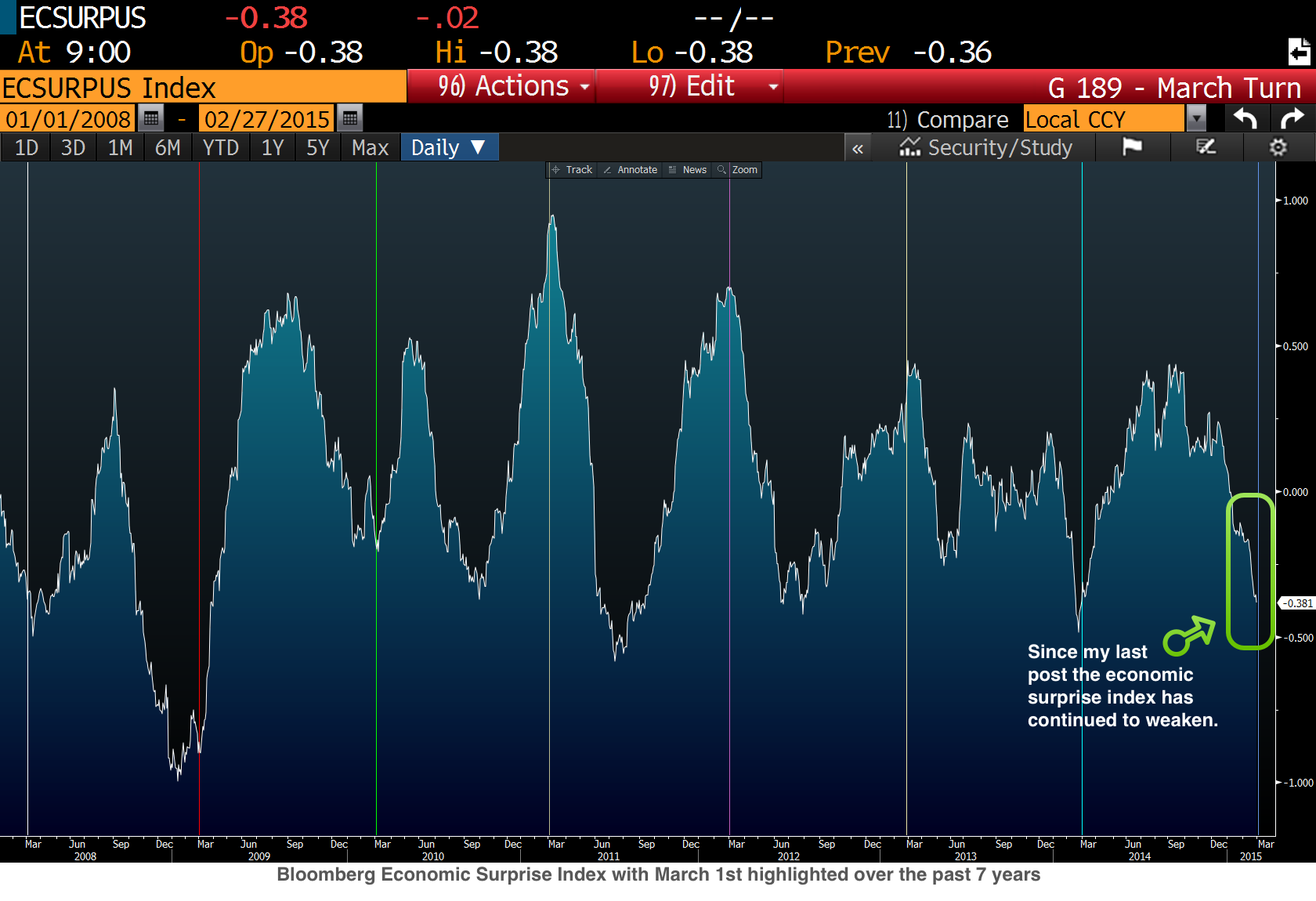Open the 97) Edit dropdown menu
The image size is (1316, 901).
click(x=690, y=86)
